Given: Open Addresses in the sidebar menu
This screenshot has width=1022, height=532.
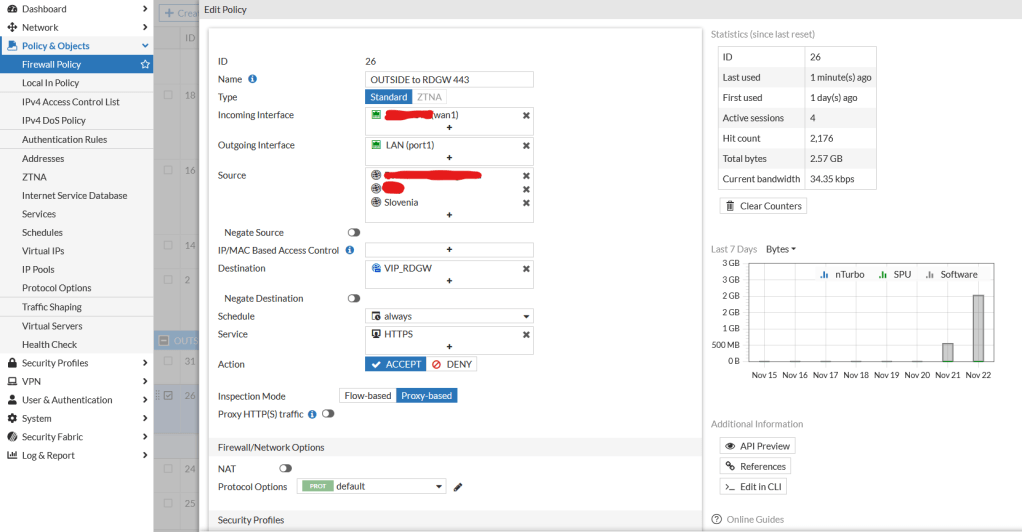Looking at the screenshot, I should 43,158.
